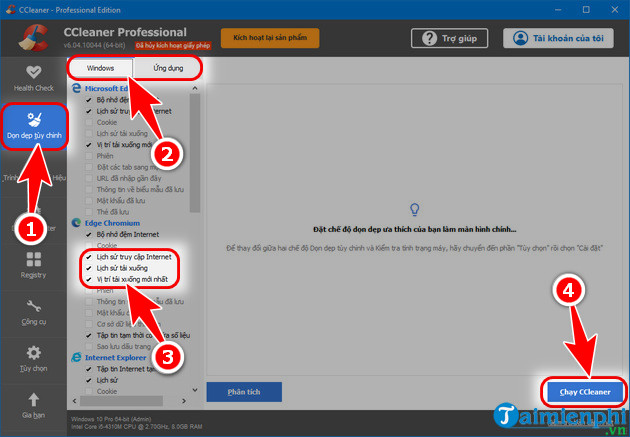Enable URL đã nhập gần đây checkbox
This screenshot has width=630, height=437.
click(x=89, y=178)
